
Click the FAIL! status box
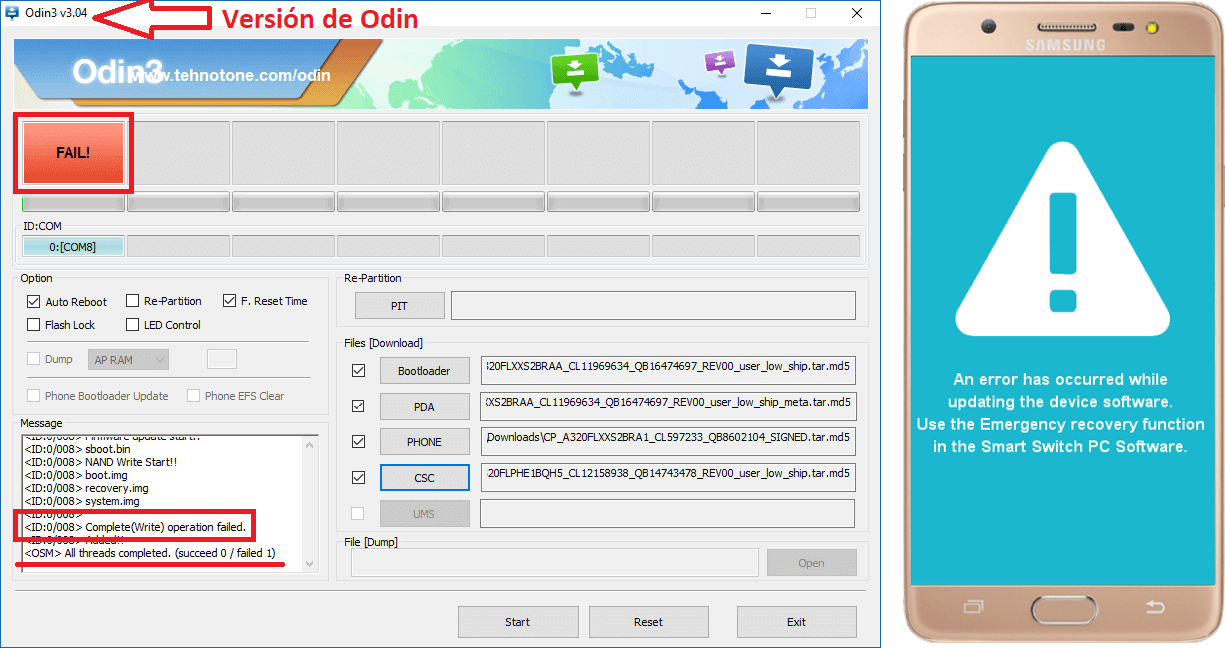[73, 153]
